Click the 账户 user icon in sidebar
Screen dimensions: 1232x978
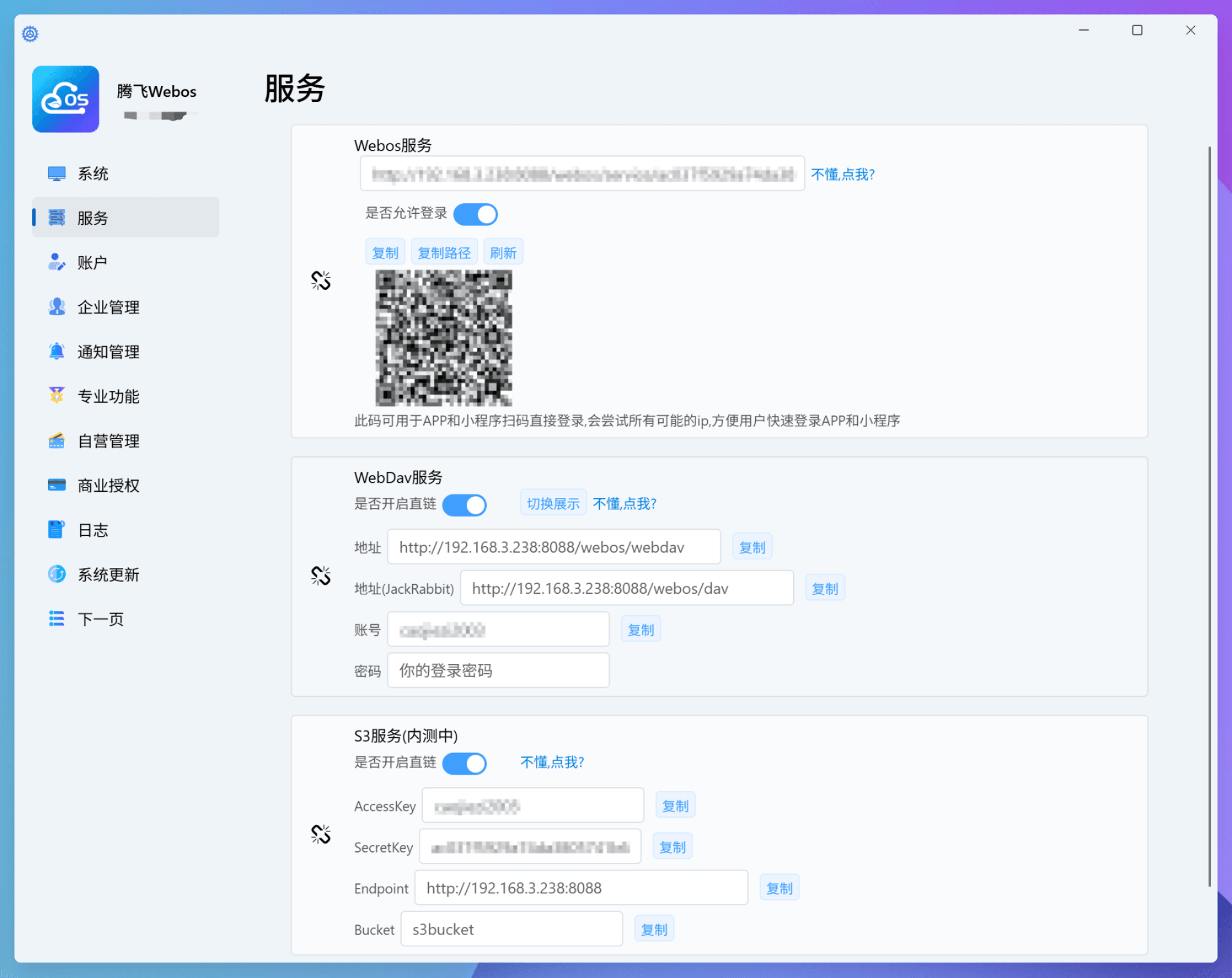point(57,262)
